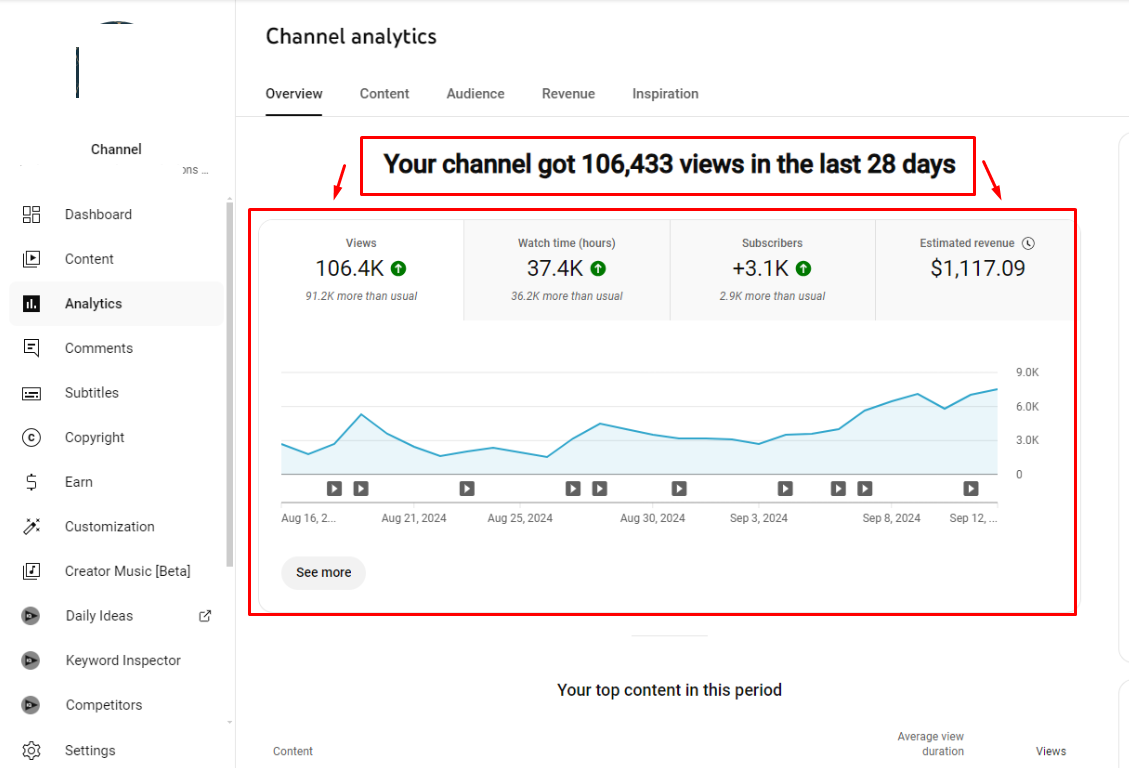Click the See more button
The height and width of the screenshot is (768, 1129).
point(323,573)
